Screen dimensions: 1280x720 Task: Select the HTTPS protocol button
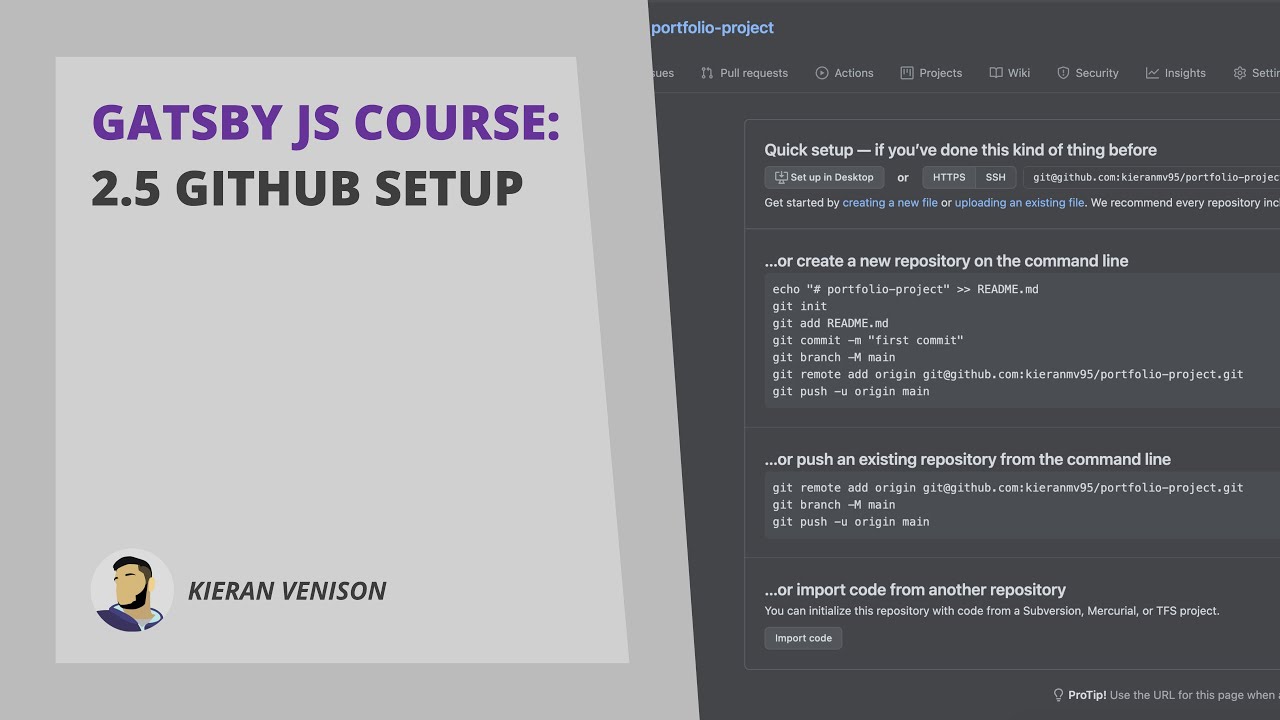tap(949, 177)
